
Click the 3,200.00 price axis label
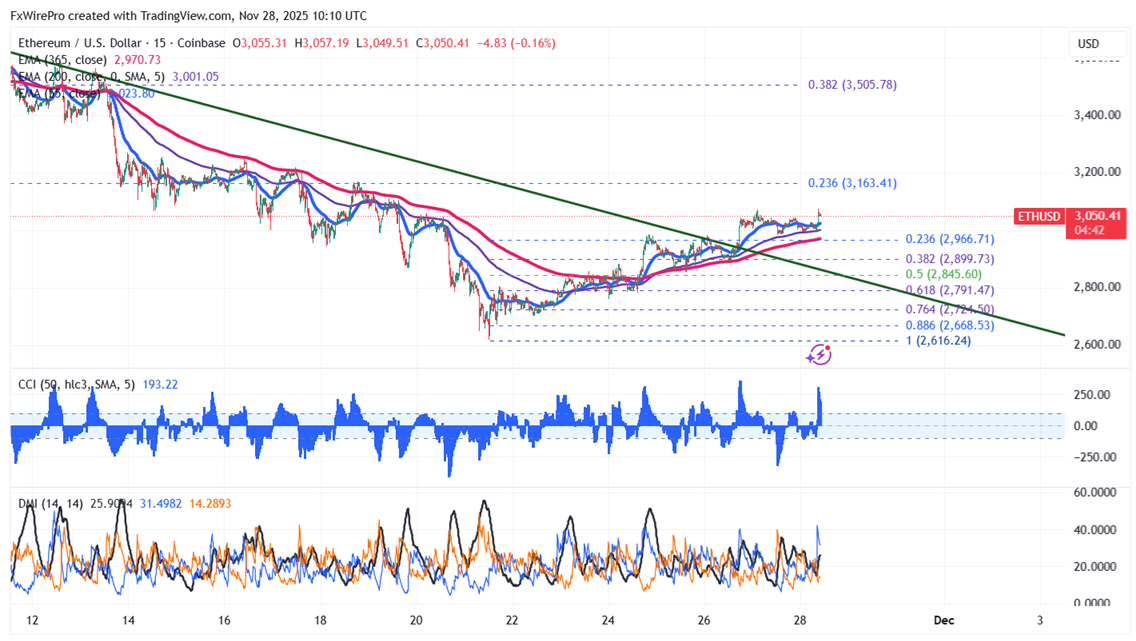pyautogui.click(x=1097, y=172)
